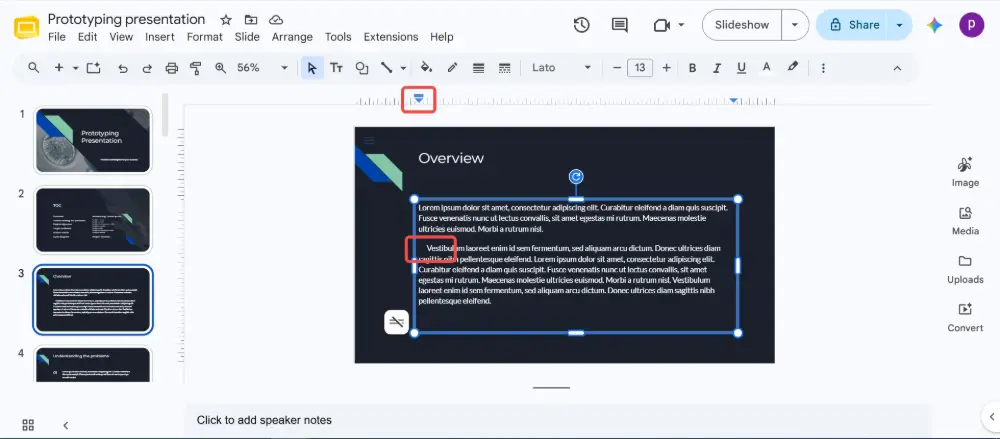1000x439 pixels.
Task: Open the border color pencil
Action: [x=453, y=68]
